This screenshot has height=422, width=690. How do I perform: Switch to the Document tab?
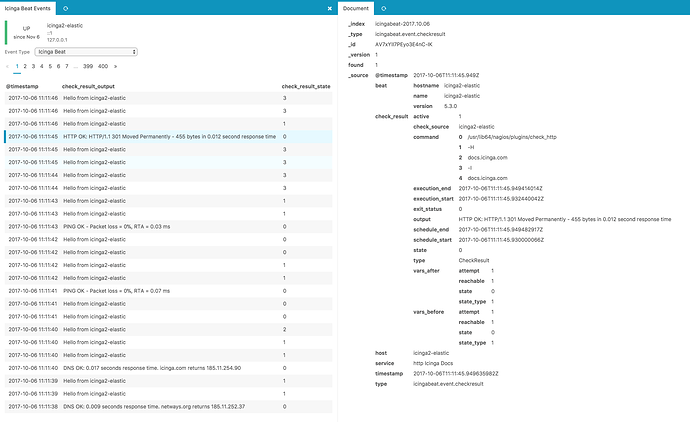[x=356, y=8]
